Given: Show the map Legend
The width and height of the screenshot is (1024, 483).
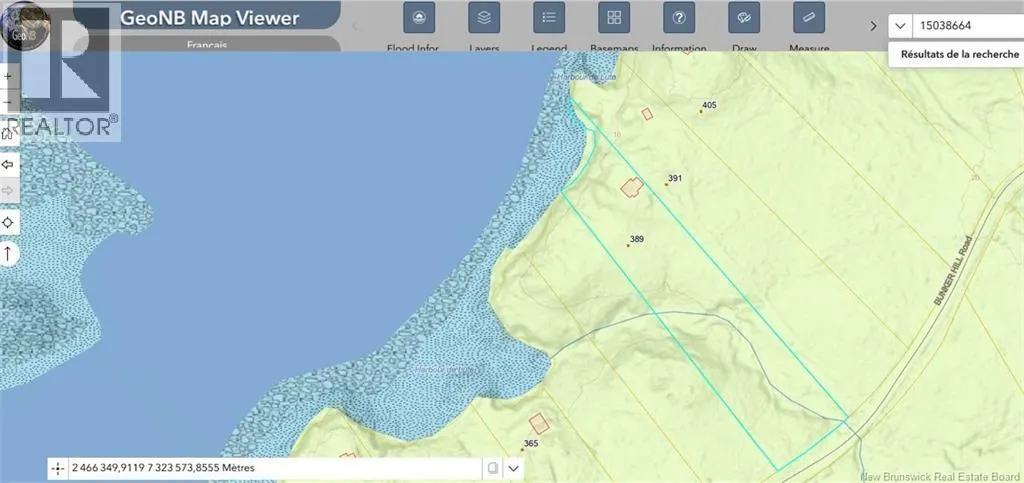Looking at the screenshot, I should point(549,18).
